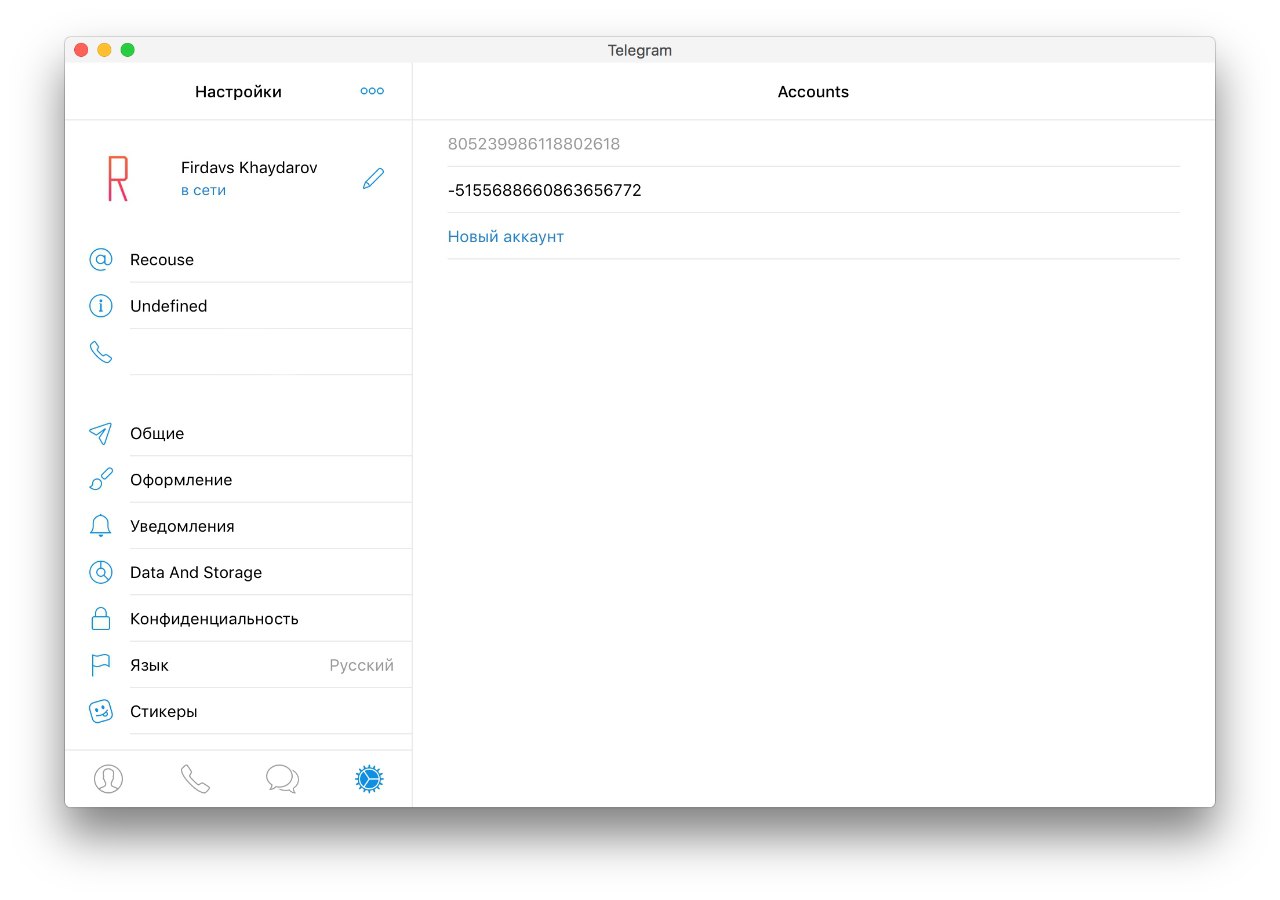Open the Стикеры settings

[x=239, y=711]
